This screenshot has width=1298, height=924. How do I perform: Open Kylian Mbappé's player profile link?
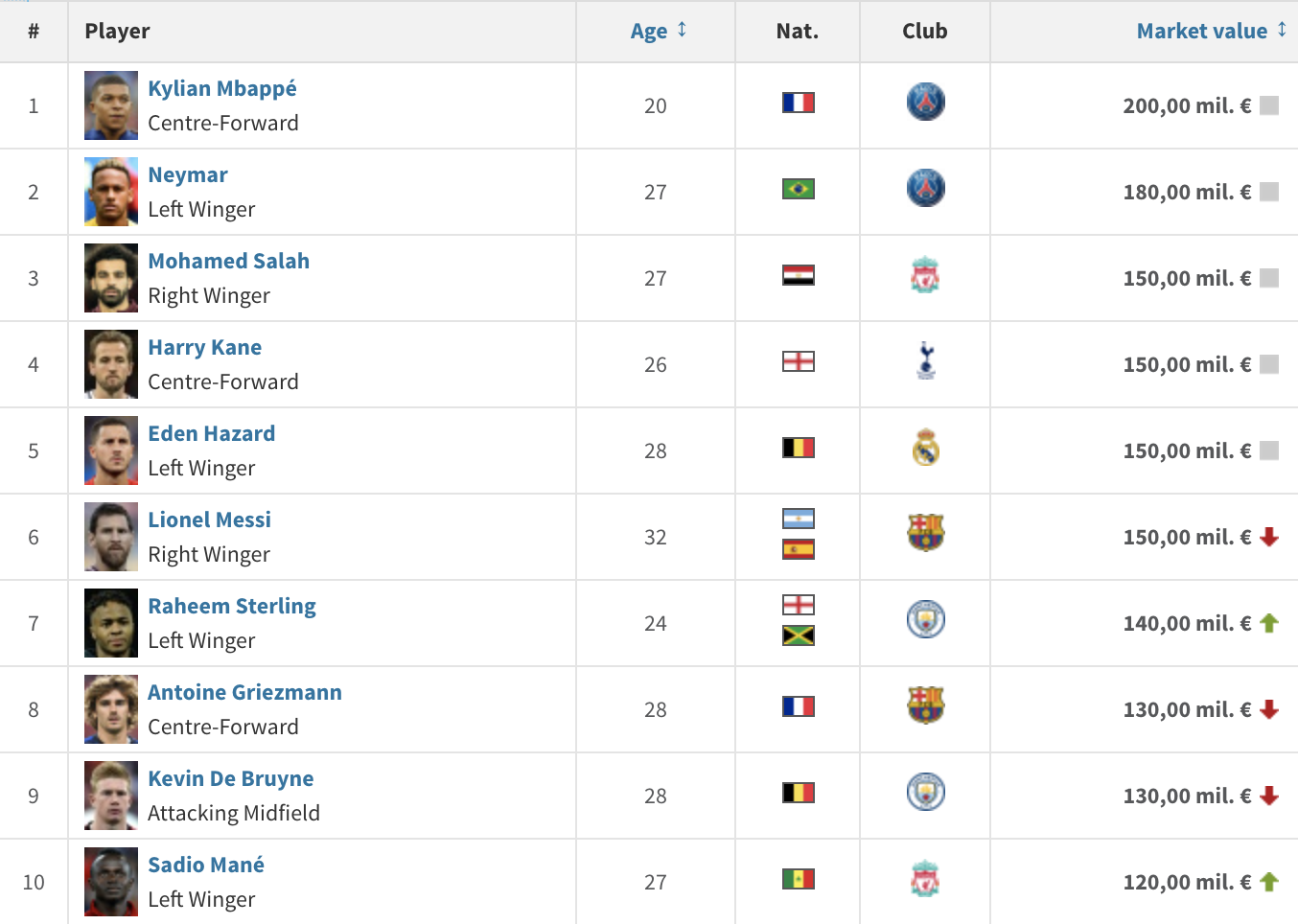point(222,88)
